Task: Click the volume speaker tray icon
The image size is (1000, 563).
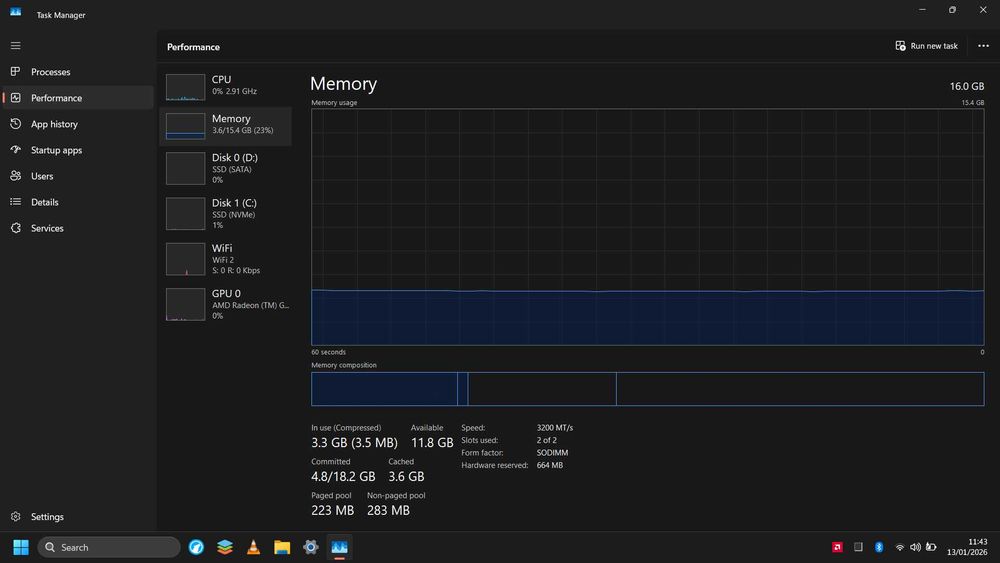Action: pos(915,547)
